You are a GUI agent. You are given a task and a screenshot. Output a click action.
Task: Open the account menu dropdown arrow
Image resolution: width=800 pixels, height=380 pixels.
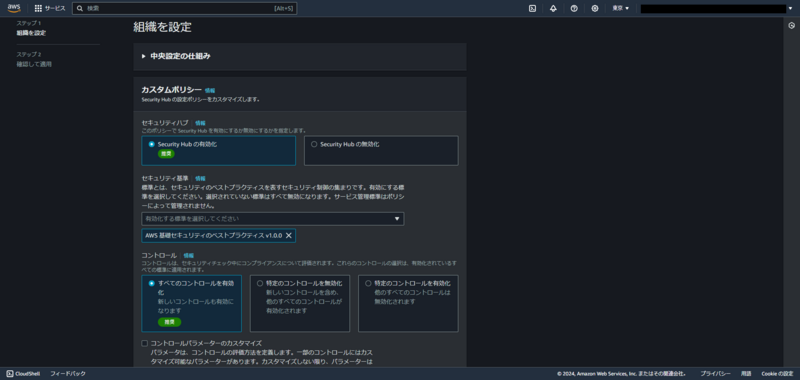(x=790, y=8)
